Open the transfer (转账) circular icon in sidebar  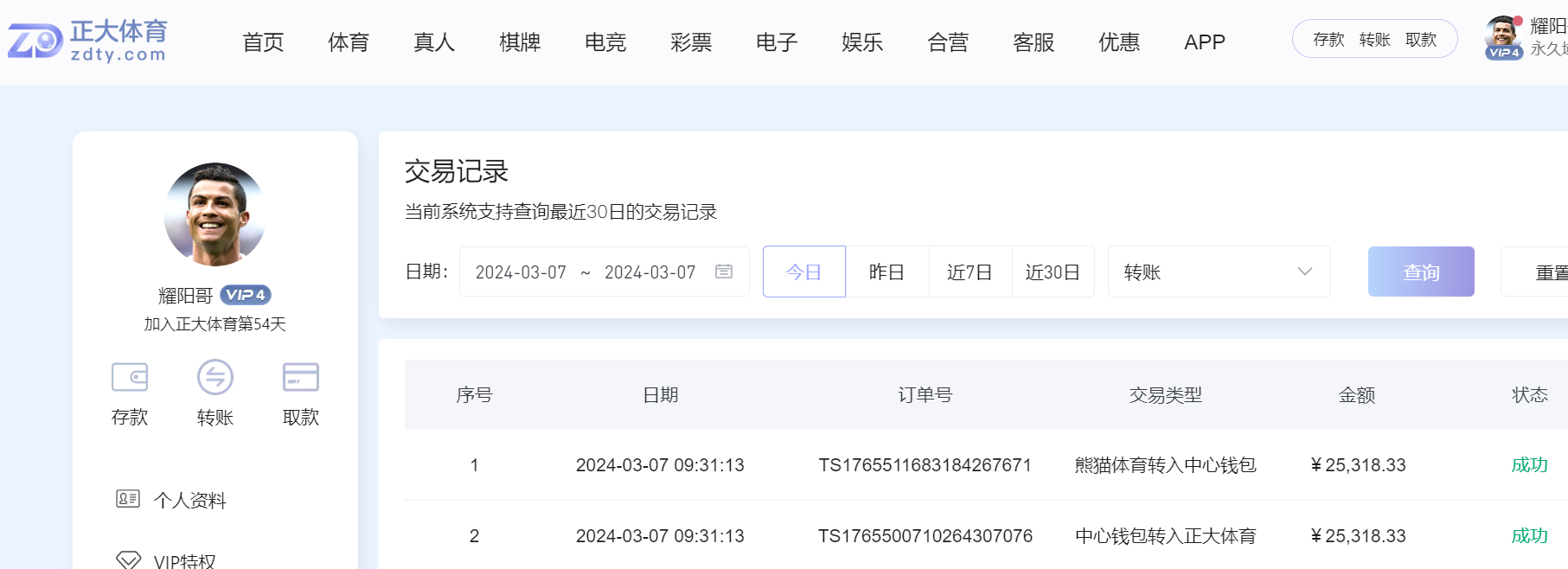coord(215,377)
